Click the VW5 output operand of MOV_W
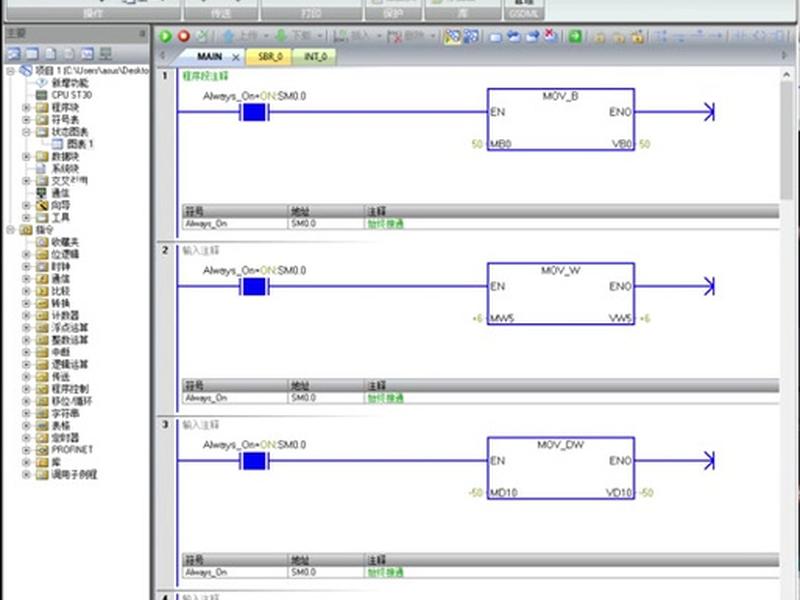The image size is (800, 600). click(x=620, y=318)
